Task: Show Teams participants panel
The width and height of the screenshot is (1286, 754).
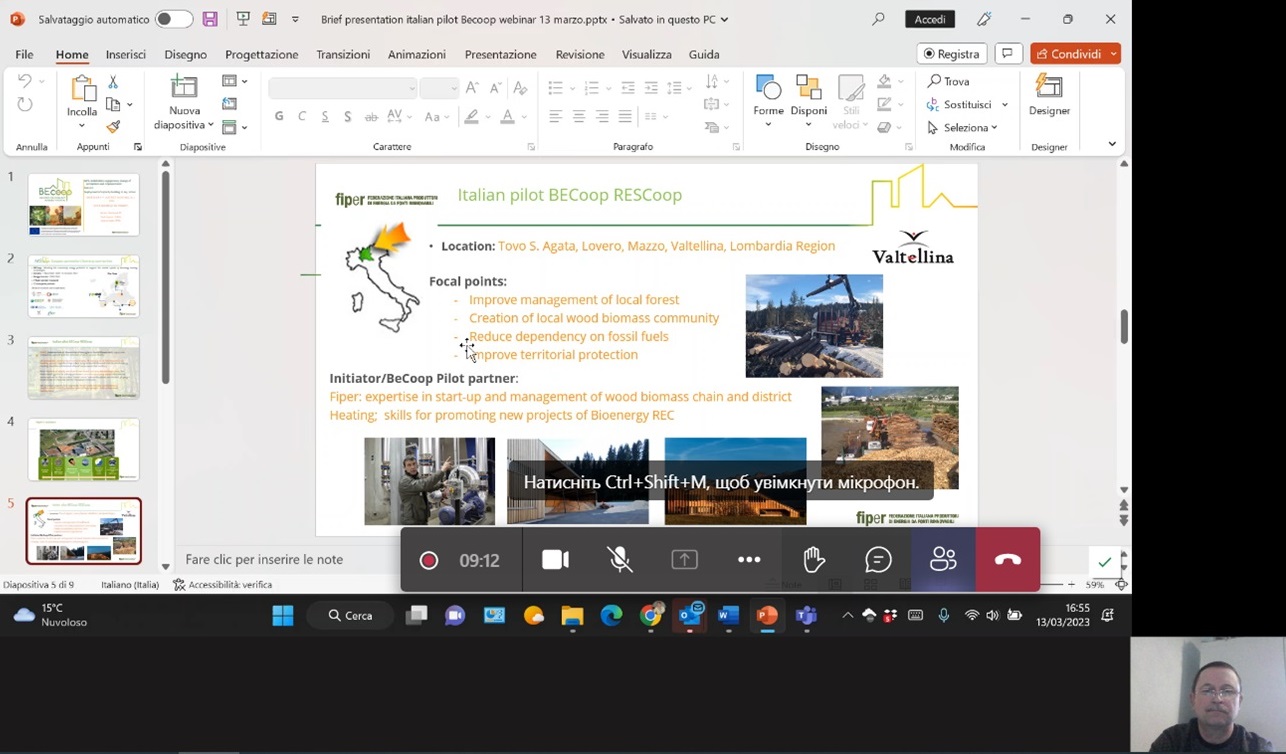Action: tap(943, 560)
